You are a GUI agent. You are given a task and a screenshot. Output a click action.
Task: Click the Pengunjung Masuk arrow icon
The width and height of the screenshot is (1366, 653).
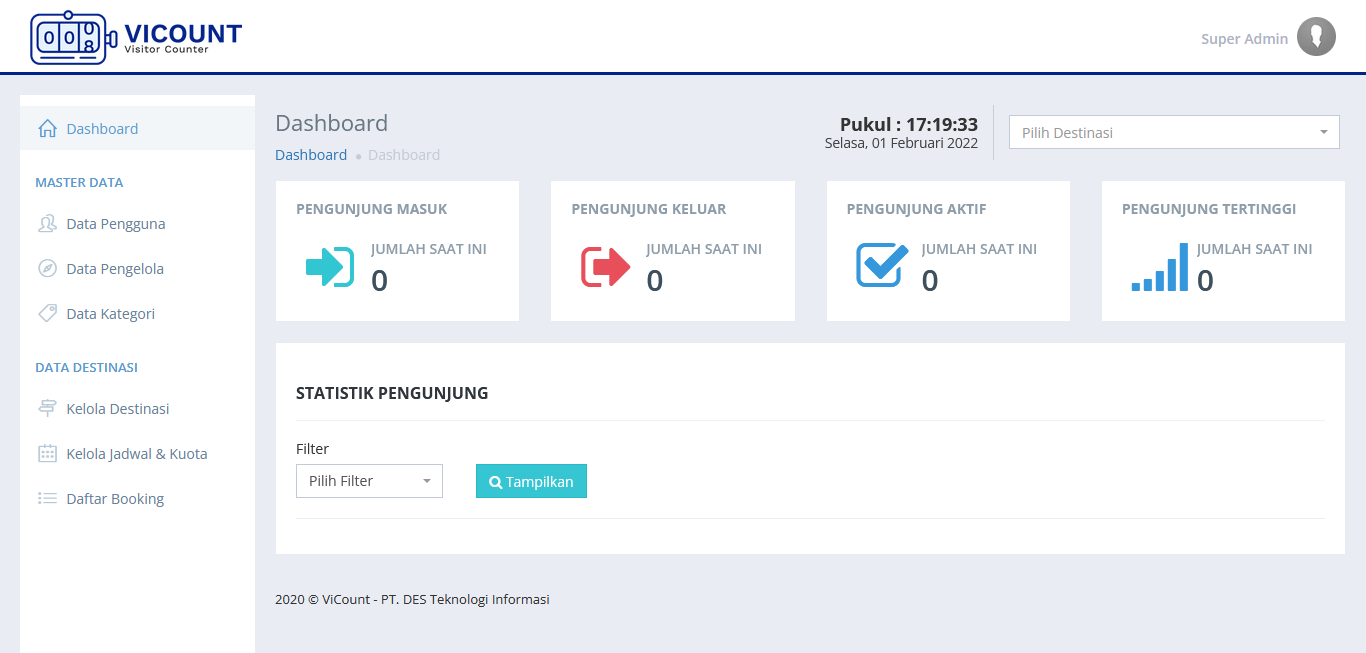click(x=329, y=267)
